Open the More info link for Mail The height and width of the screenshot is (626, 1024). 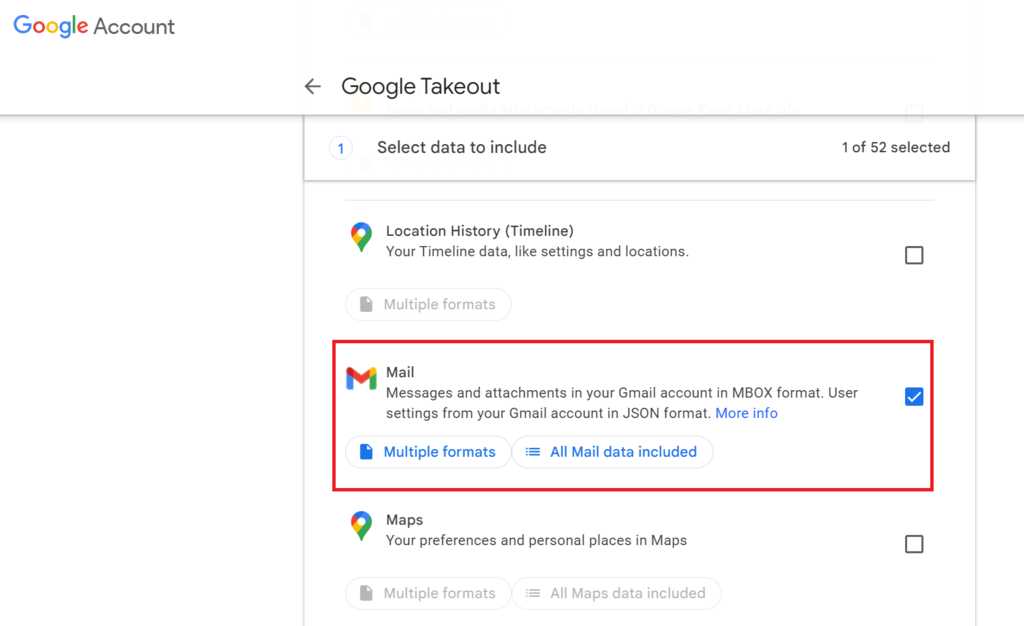[746, 413]
